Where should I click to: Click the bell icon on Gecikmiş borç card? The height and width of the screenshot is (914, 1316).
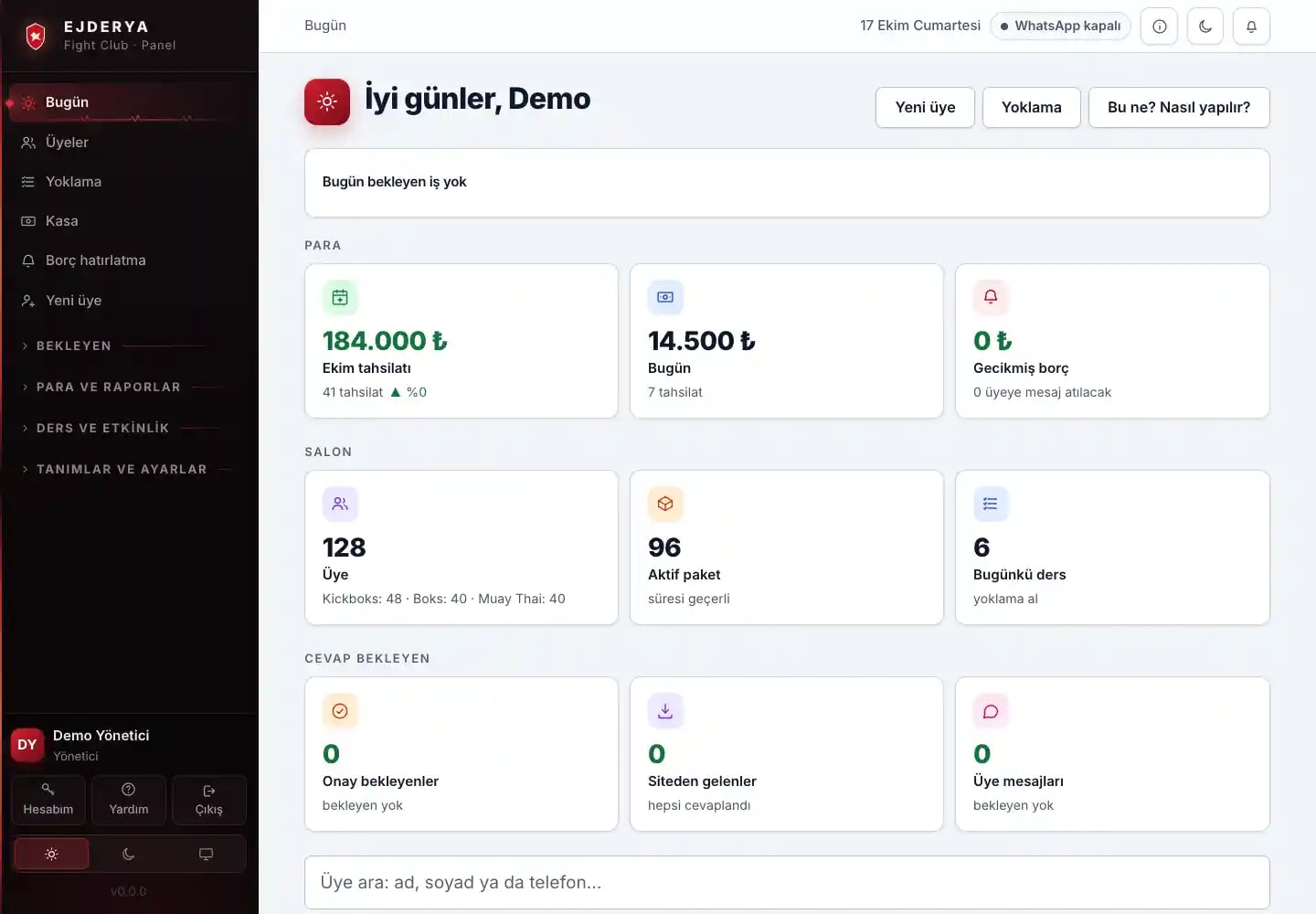[x=991, y=297]
